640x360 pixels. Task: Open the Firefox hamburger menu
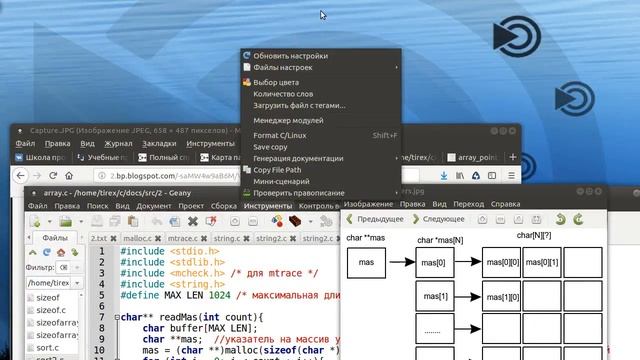tap(511, 176)
